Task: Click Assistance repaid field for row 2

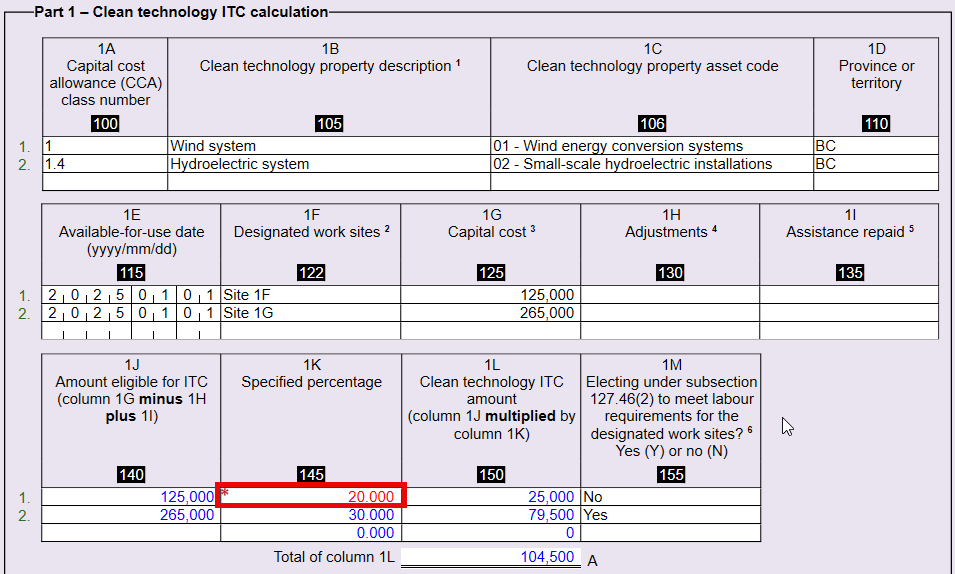Action: (x=849, y=313)
